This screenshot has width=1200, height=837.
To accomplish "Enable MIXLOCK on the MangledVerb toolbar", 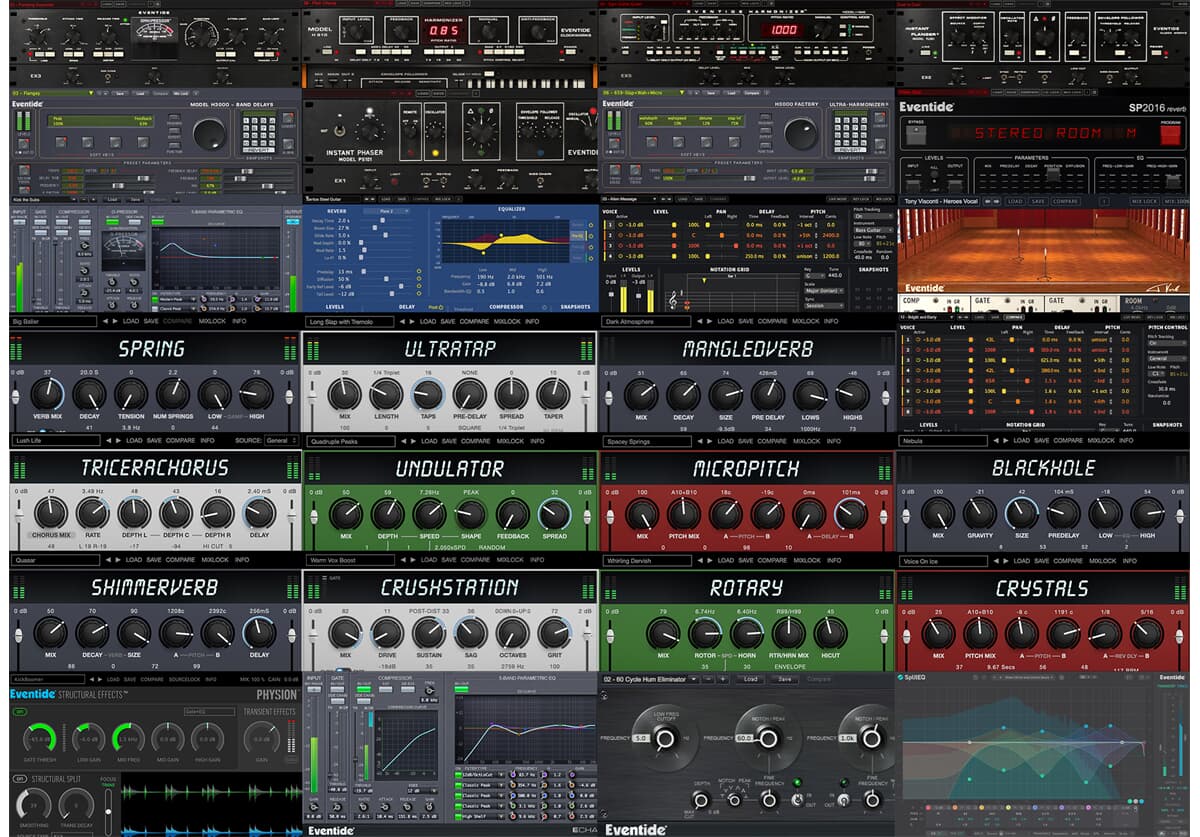I will (x=806, y=441).
